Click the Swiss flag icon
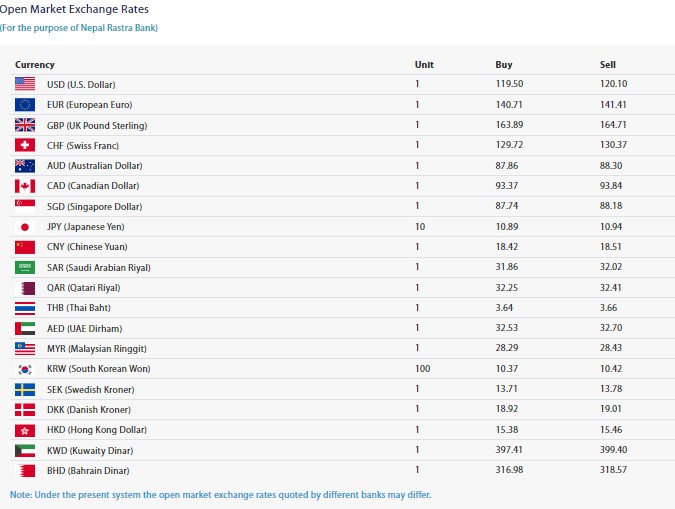The width and height of the screenshot is (675, 509). [25, 145]
